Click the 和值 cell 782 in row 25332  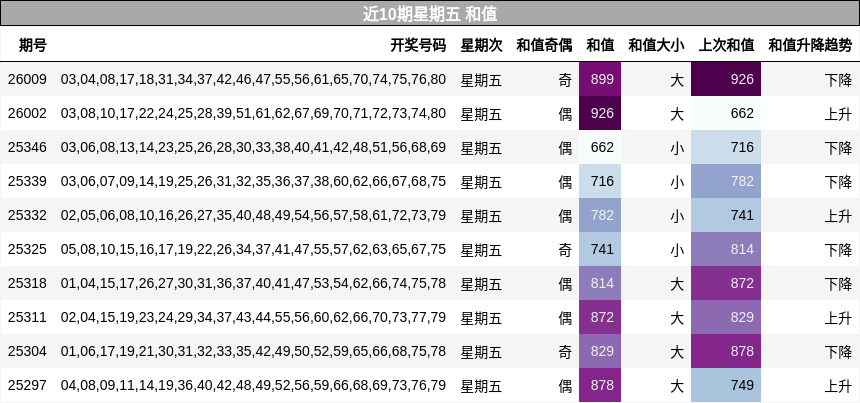pos(600,215)
